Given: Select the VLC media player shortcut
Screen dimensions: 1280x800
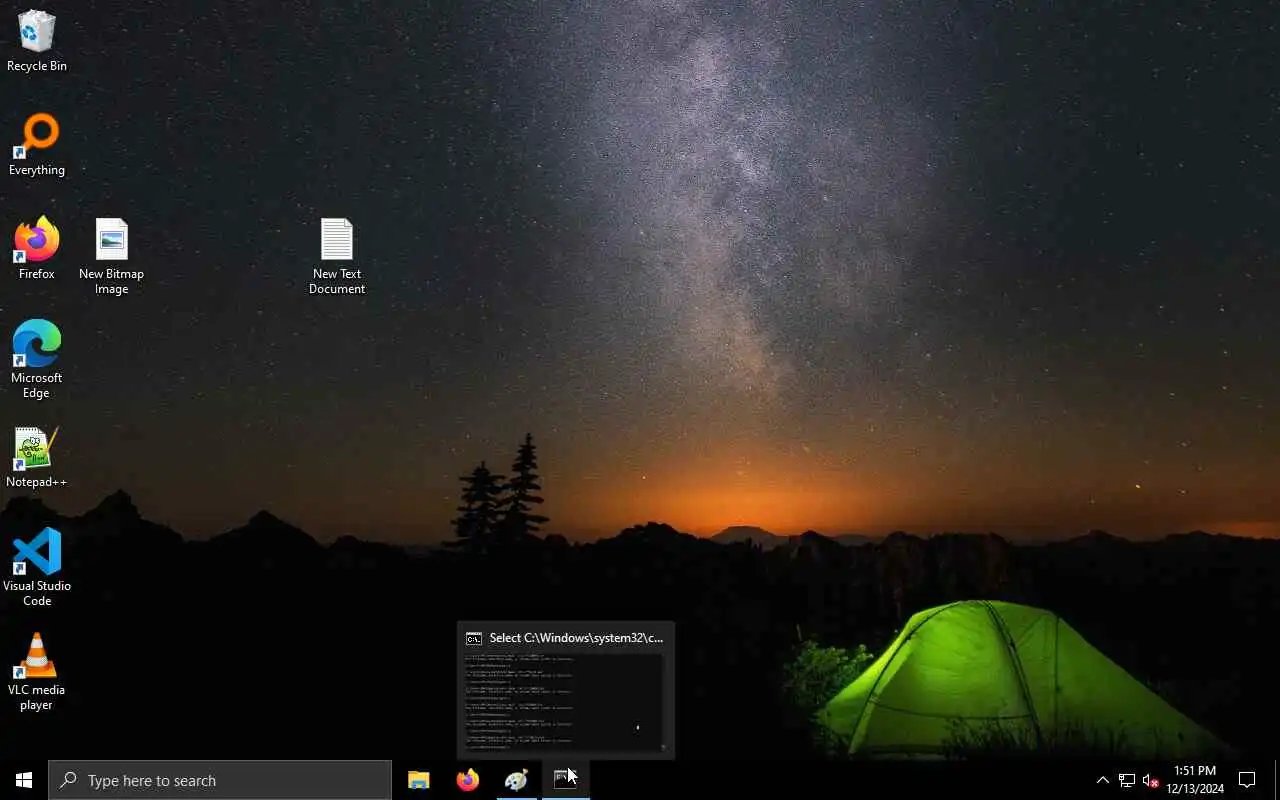Looking at the screenshot, I should [37, 672].
